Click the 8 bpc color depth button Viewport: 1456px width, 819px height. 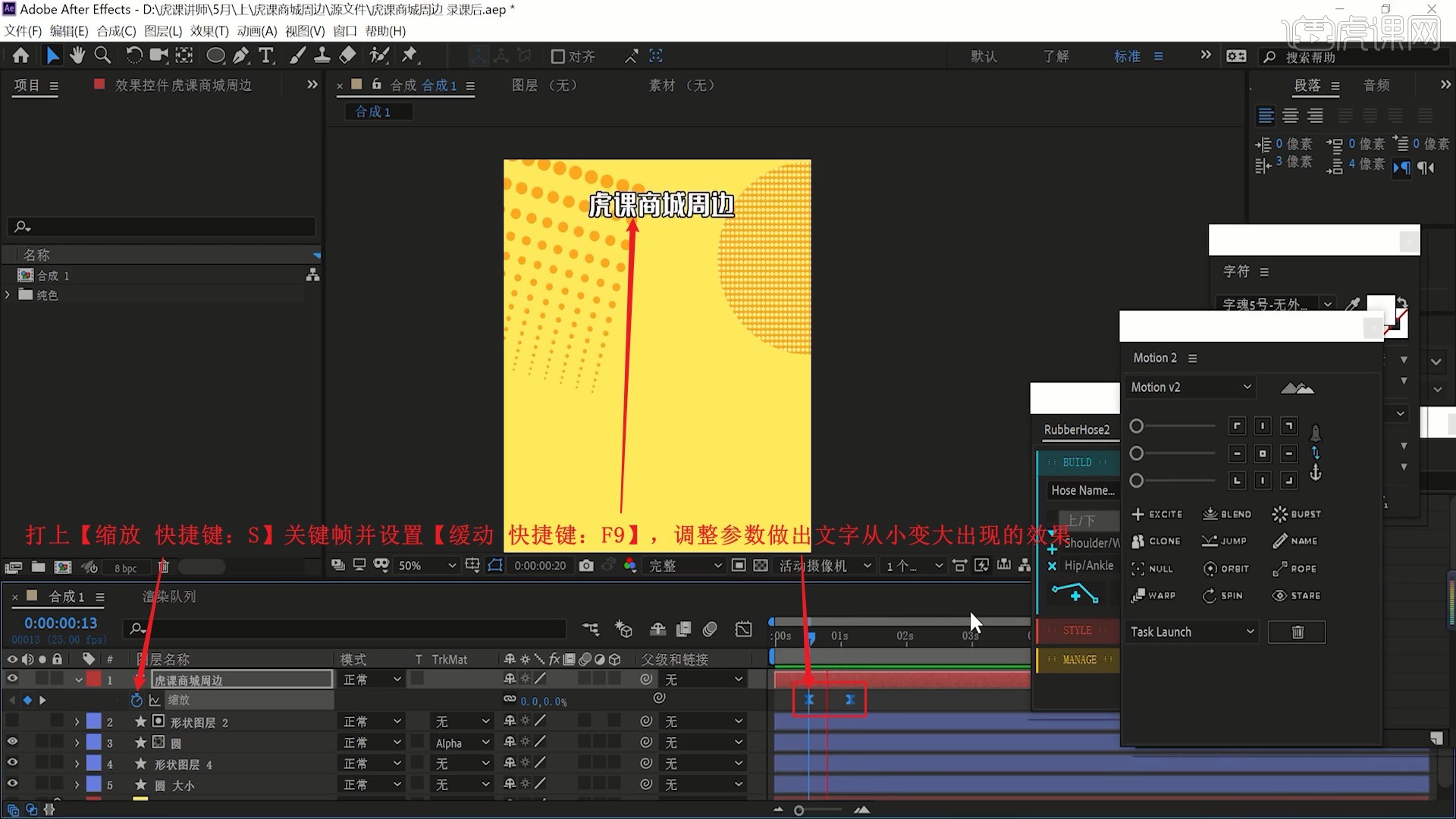click(x=126, y=567)
